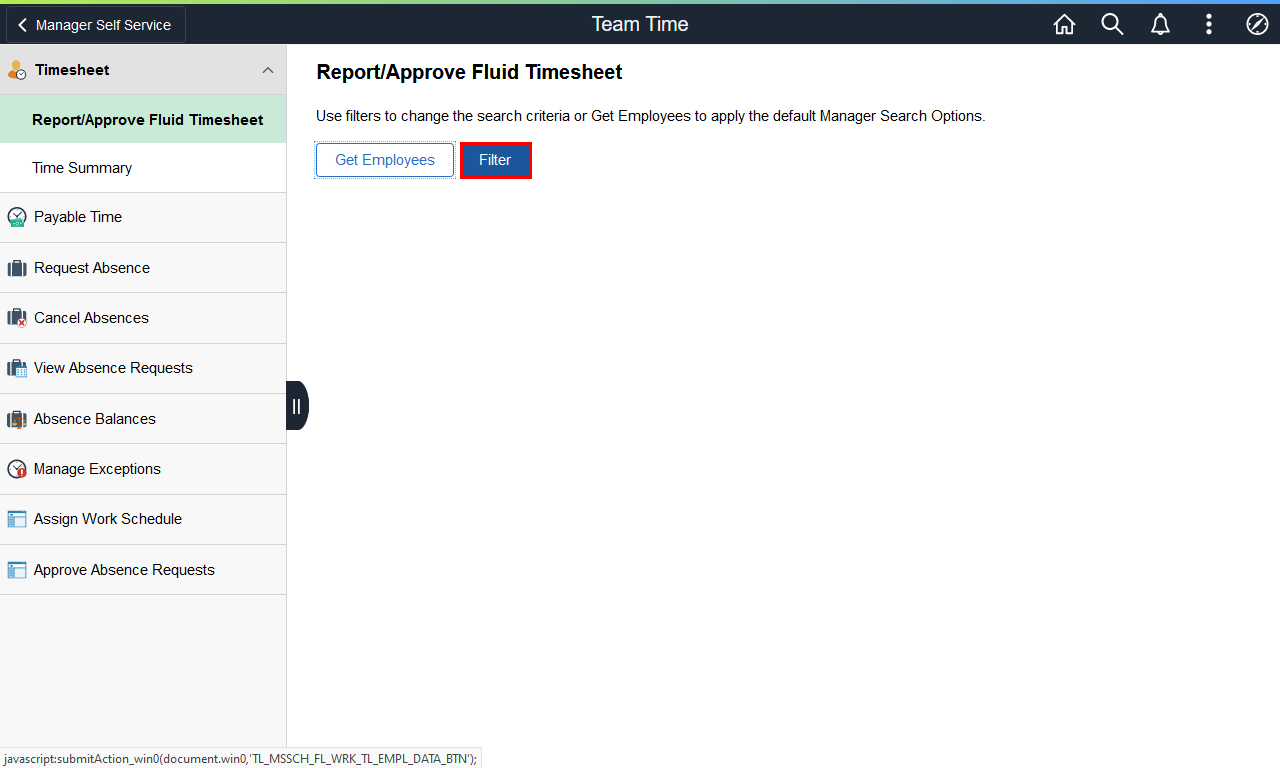Collapse the left navigation panel handle
This screenshot has height=768, width=1280.
click(296, 406)
